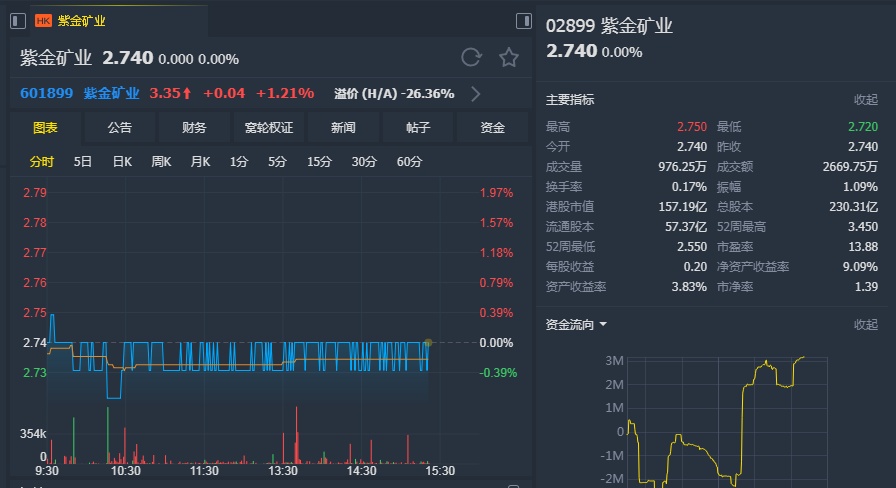Image resolution: width=896 pixels, height=488 pixels.
Task: Click the 溢价 (H/A) -26.36% text
Action: [x=394, y=93]
